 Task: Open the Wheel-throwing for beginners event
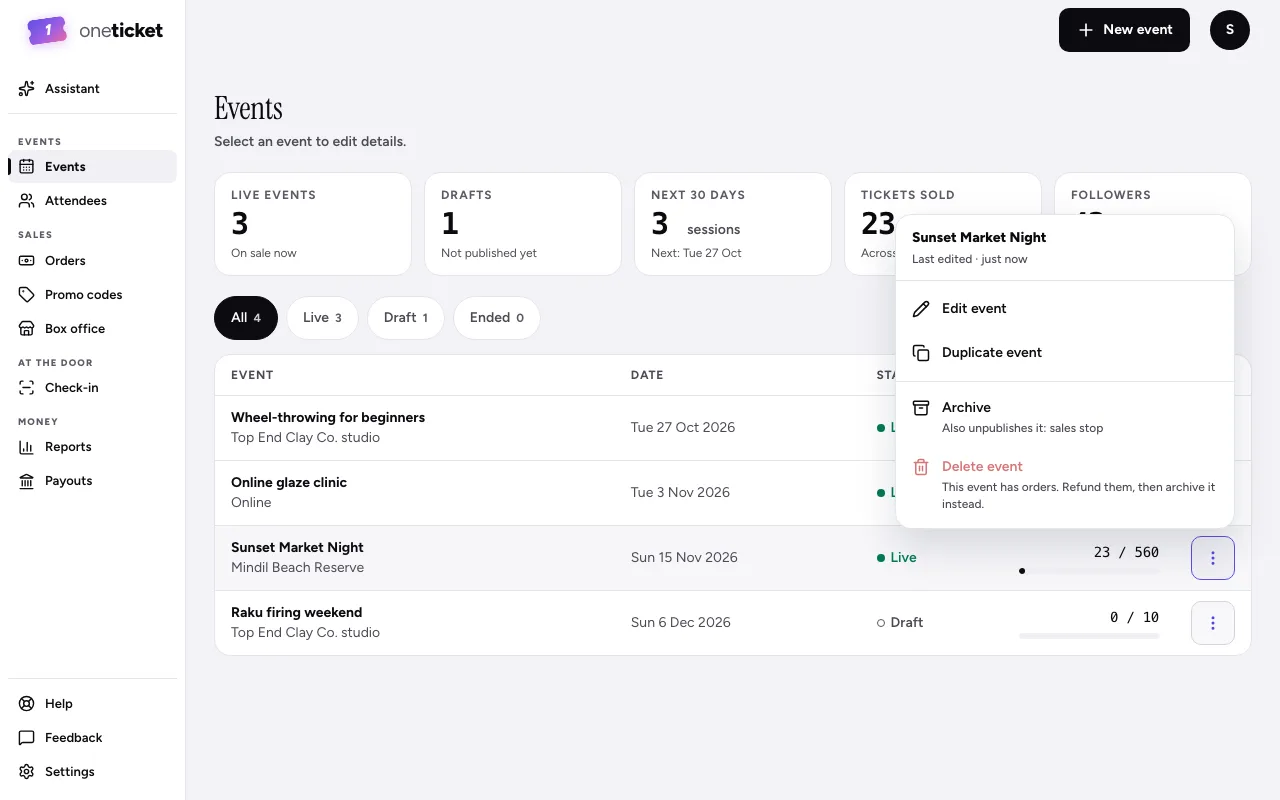pos(328,418)
